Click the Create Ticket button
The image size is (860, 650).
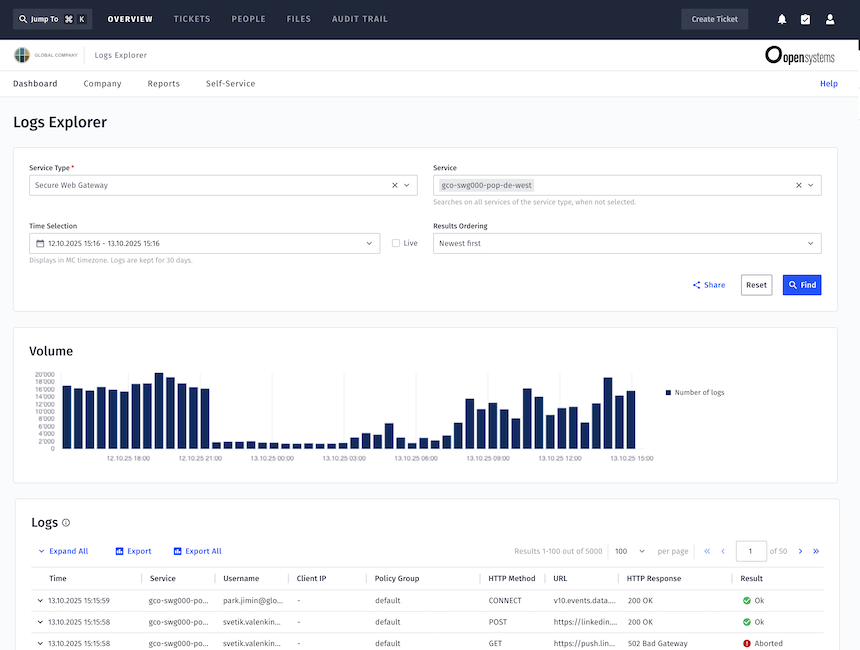(x=714, y=18)
